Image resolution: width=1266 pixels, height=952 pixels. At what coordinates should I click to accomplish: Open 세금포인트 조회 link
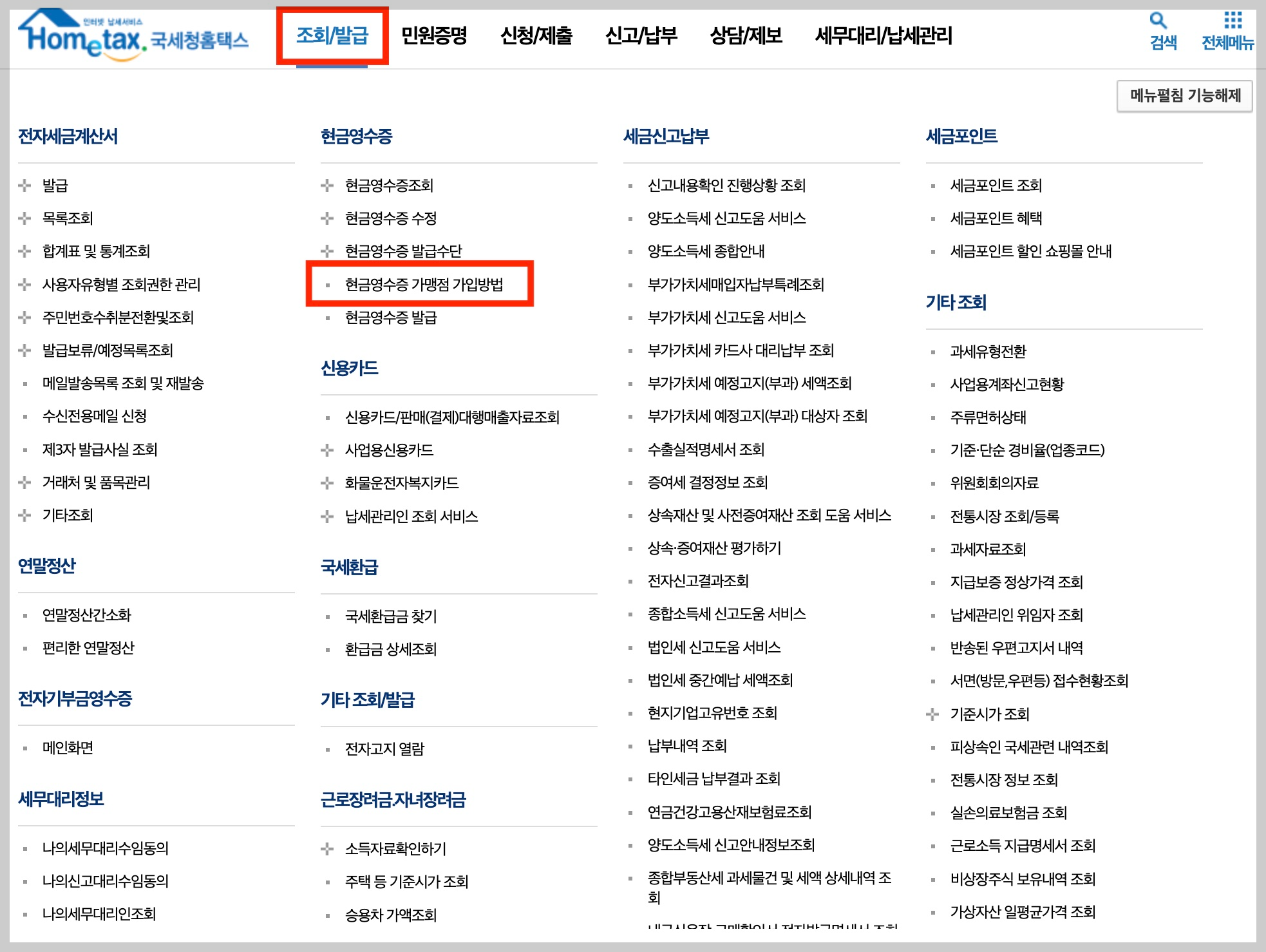996,186
